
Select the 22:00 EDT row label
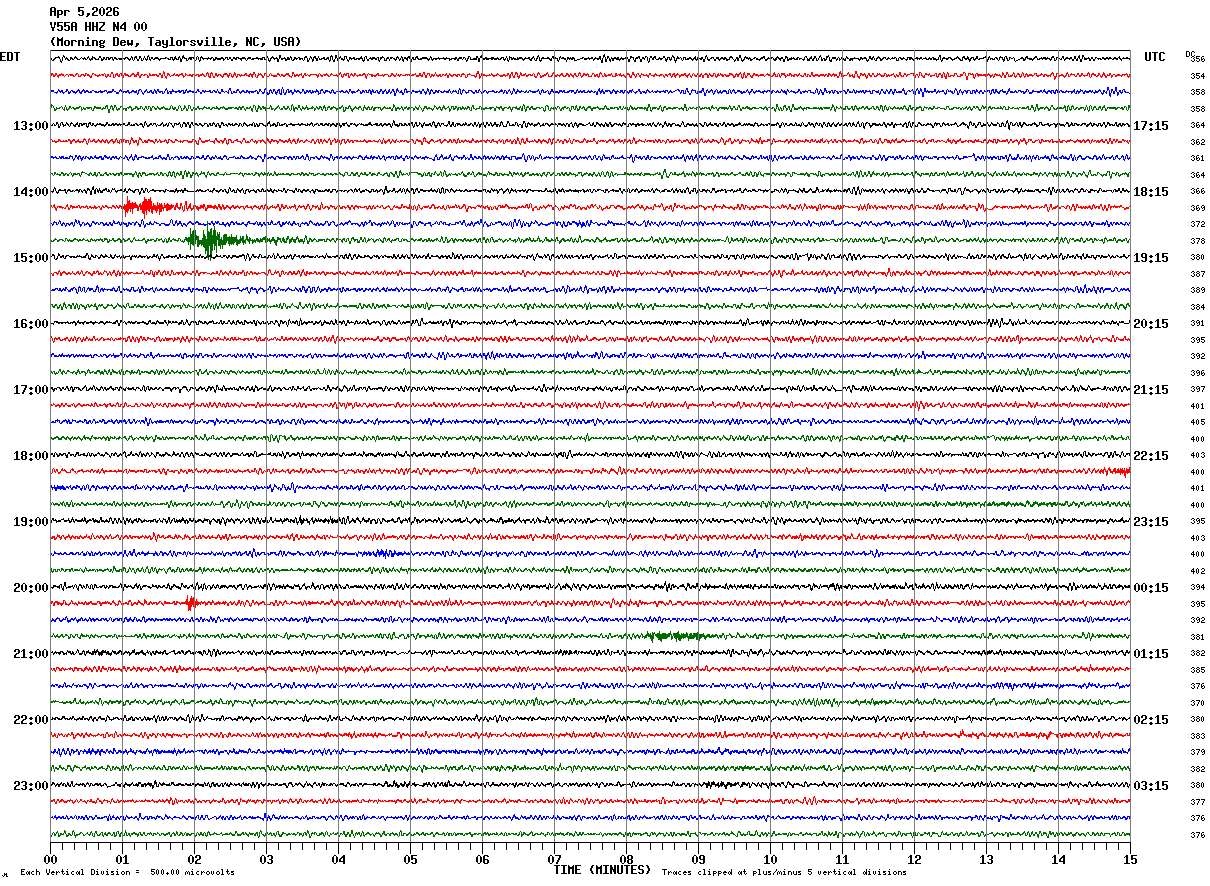click(30, 720)
